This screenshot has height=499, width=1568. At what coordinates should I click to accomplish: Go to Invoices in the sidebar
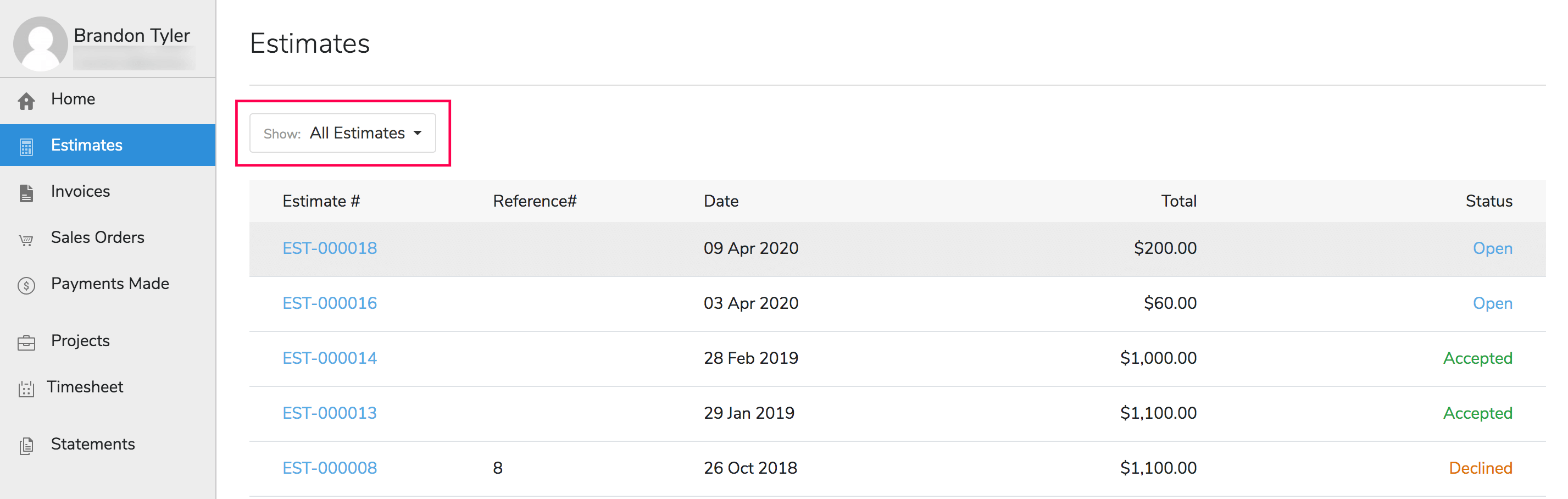80,191
